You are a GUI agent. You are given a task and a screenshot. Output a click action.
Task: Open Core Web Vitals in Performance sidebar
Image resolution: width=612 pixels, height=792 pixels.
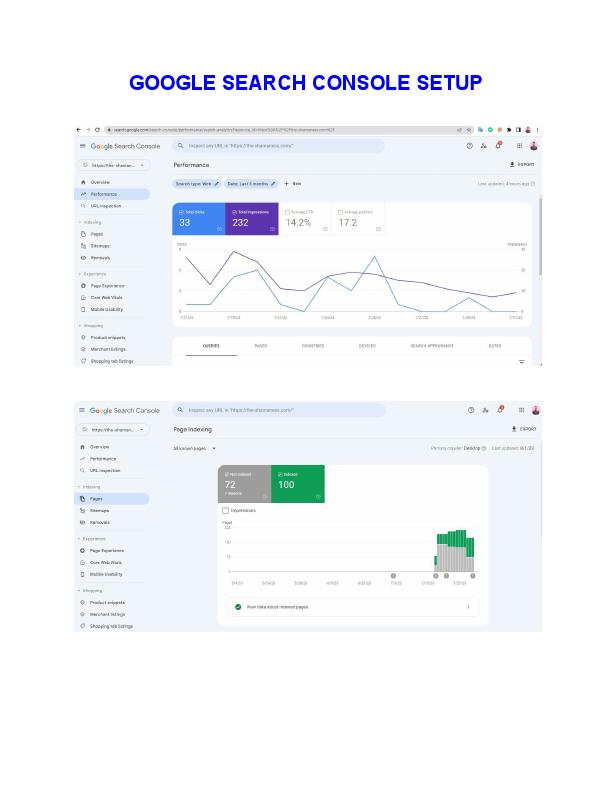106,298
